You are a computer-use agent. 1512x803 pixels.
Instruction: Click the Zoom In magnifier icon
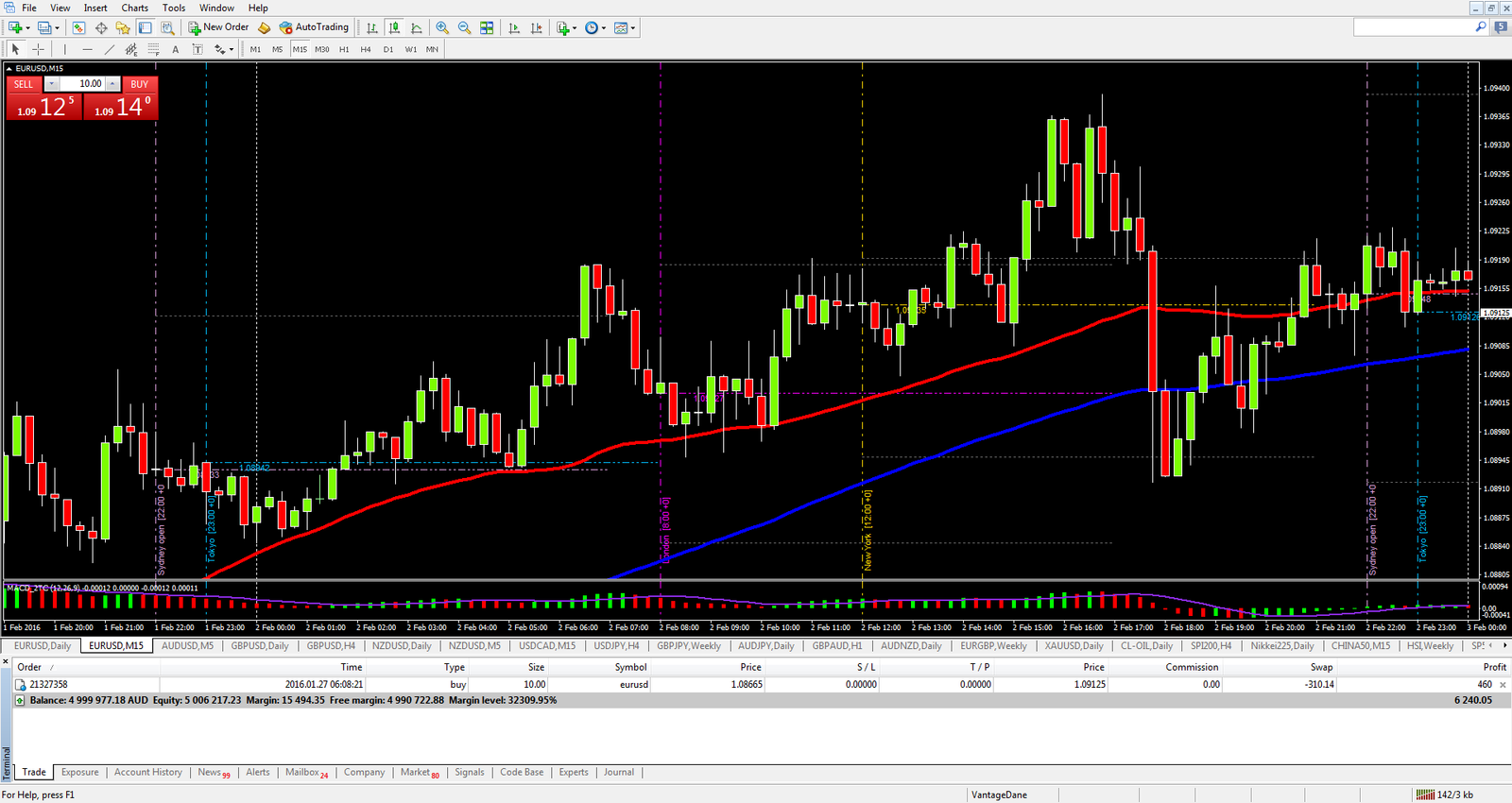click(x=442, y=28)
